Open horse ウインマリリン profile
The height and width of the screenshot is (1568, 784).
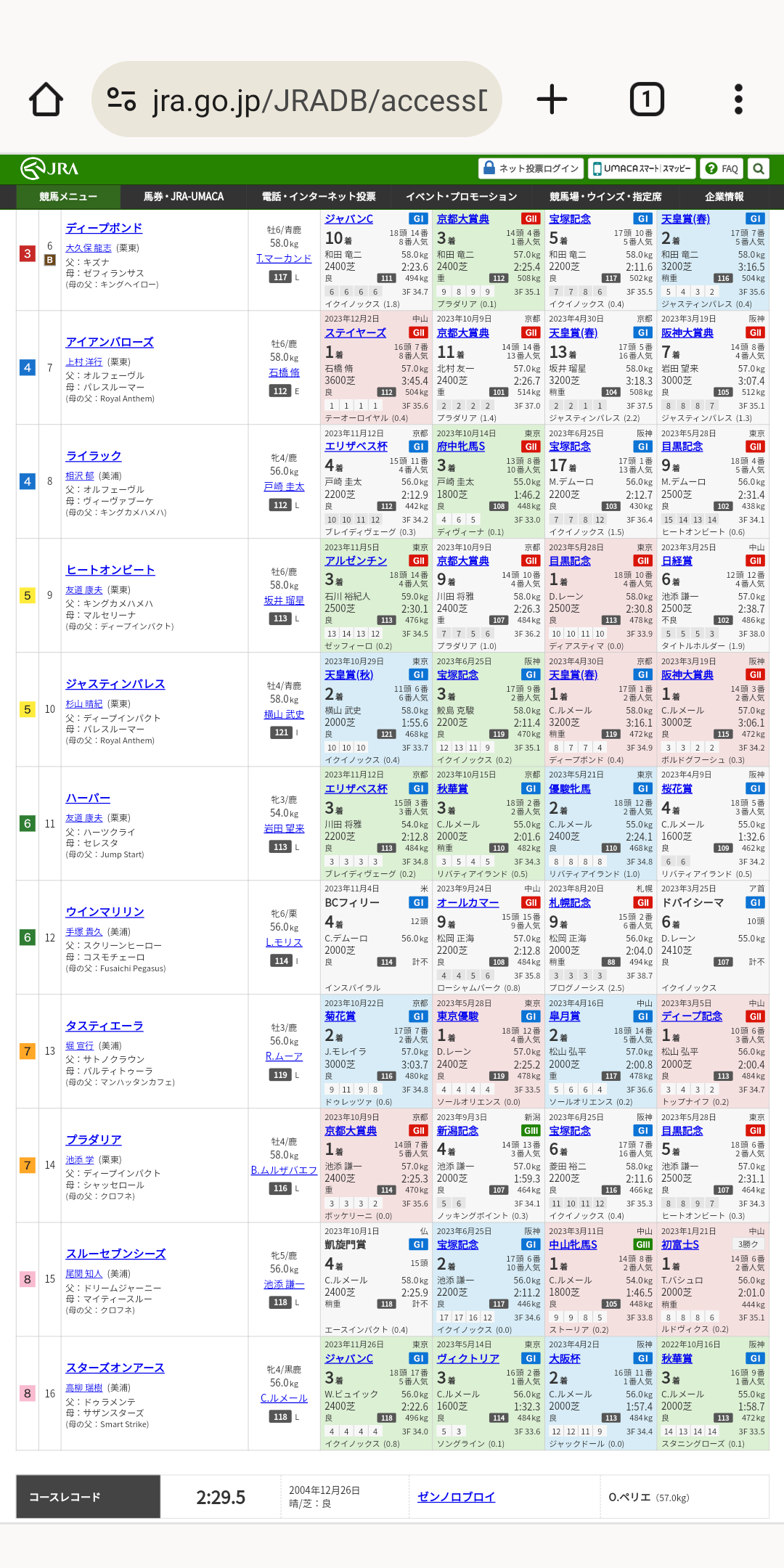[x=105, y=912]
